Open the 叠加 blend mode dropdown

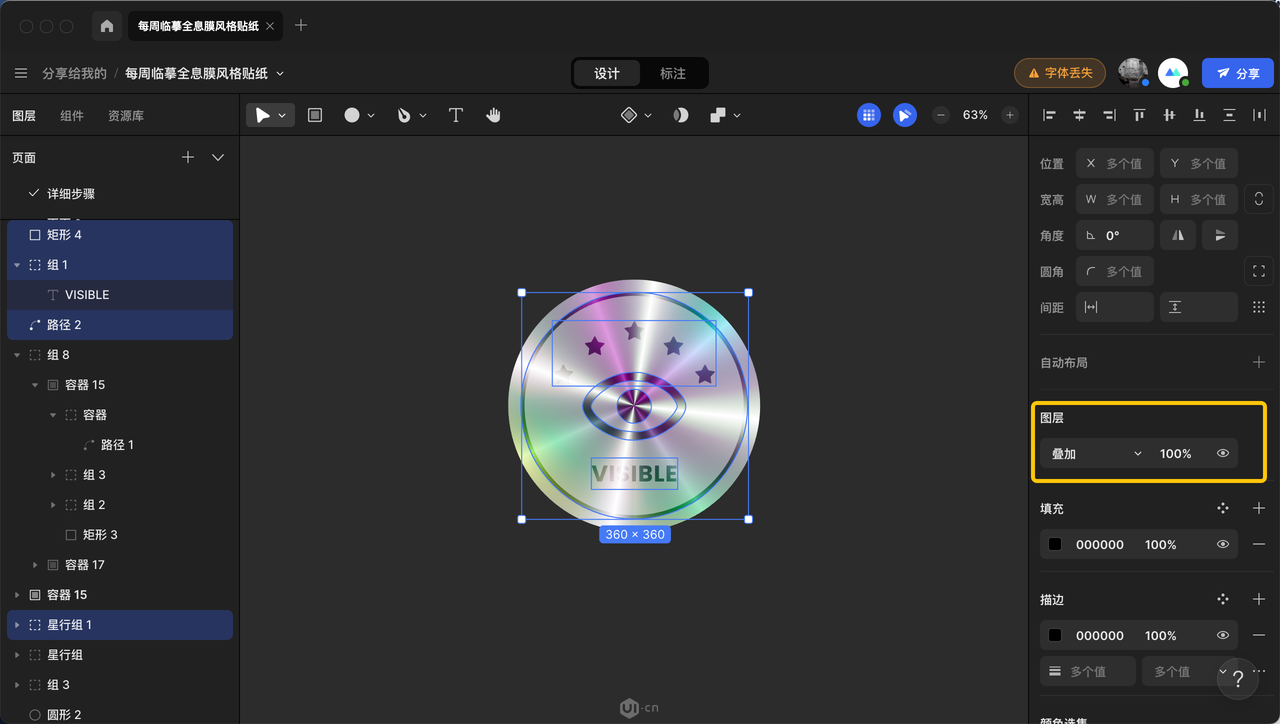point(1095,453)
